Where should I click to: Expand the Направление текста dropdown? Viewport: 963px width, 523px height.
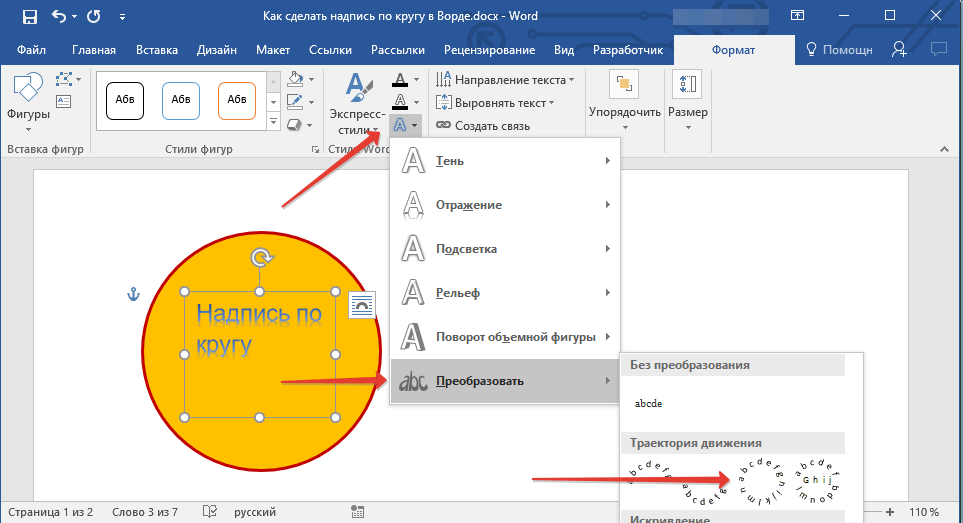coord(505,80)
